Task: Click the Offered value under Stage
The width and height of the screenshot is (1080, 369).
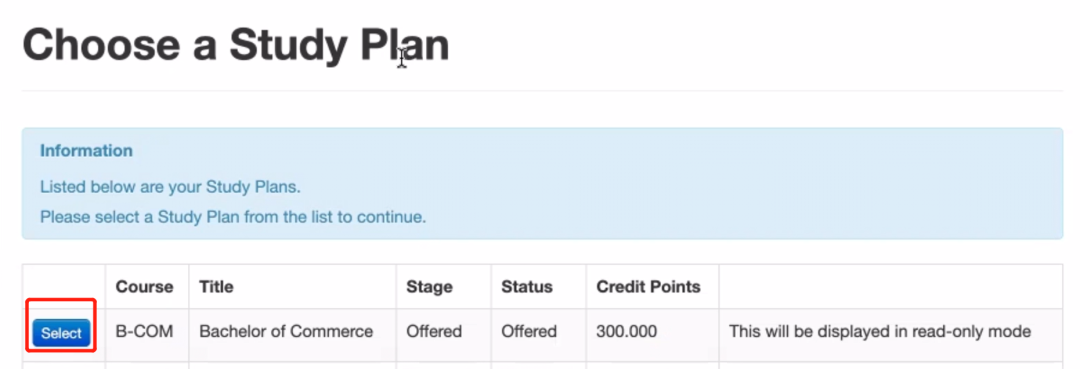Action: [434, 332]
